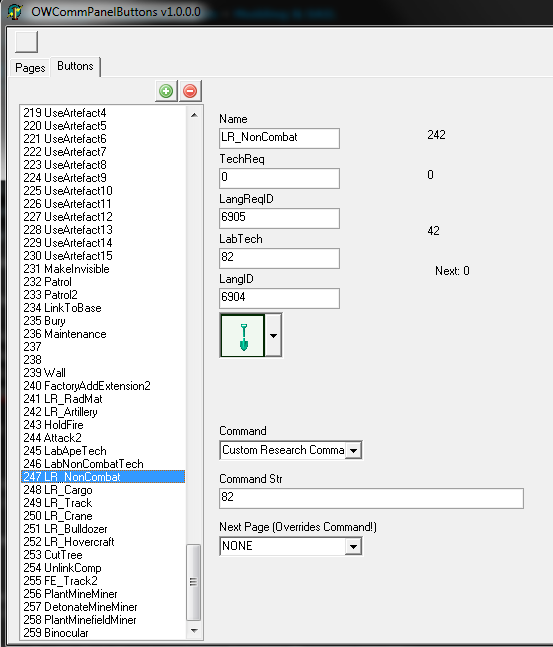Click the Name input field
The height and width of the screenshot is (647, 553).
click(279, 138)
